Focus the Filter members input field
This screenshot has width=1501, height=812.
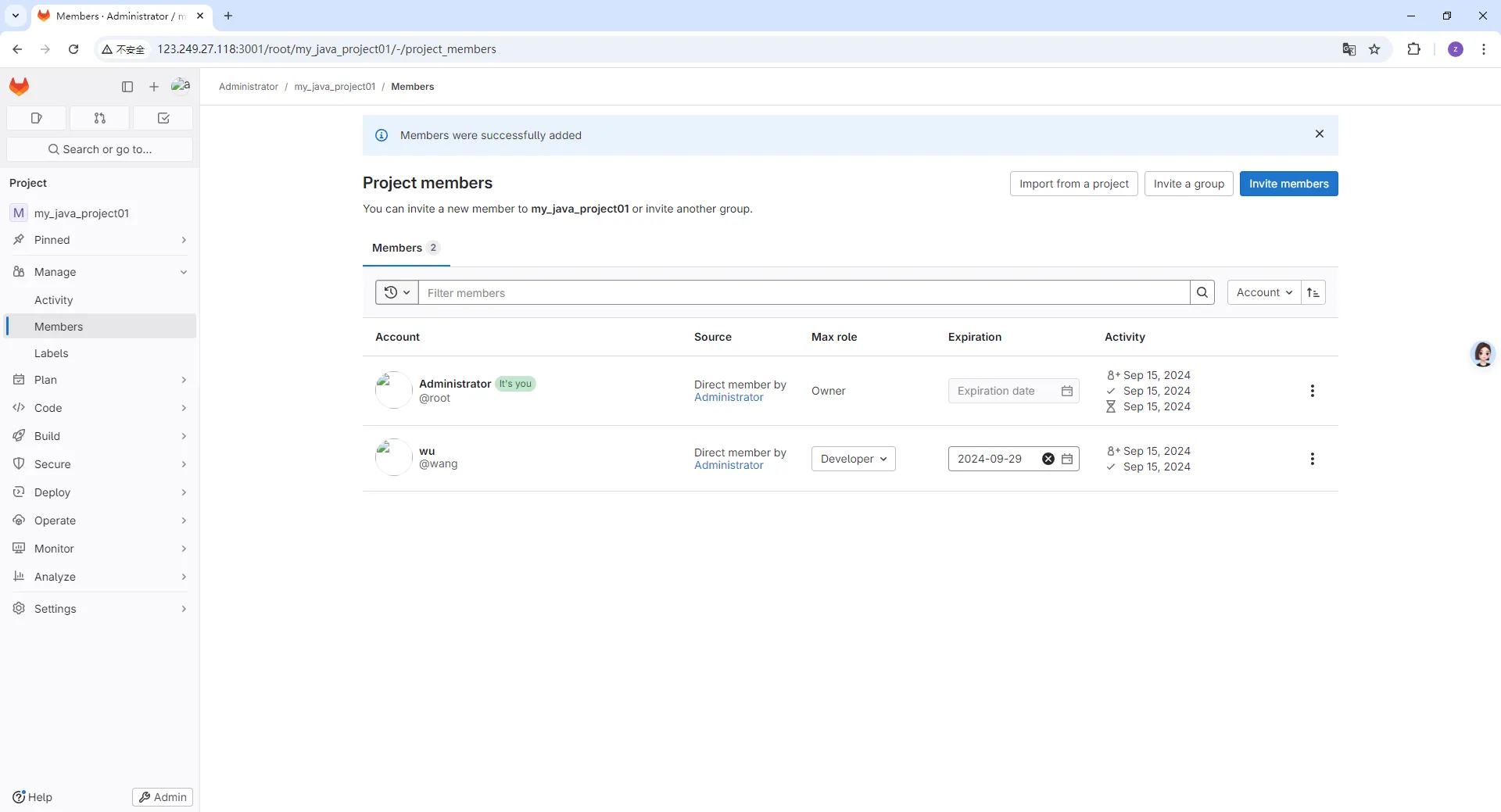(804, 293)
